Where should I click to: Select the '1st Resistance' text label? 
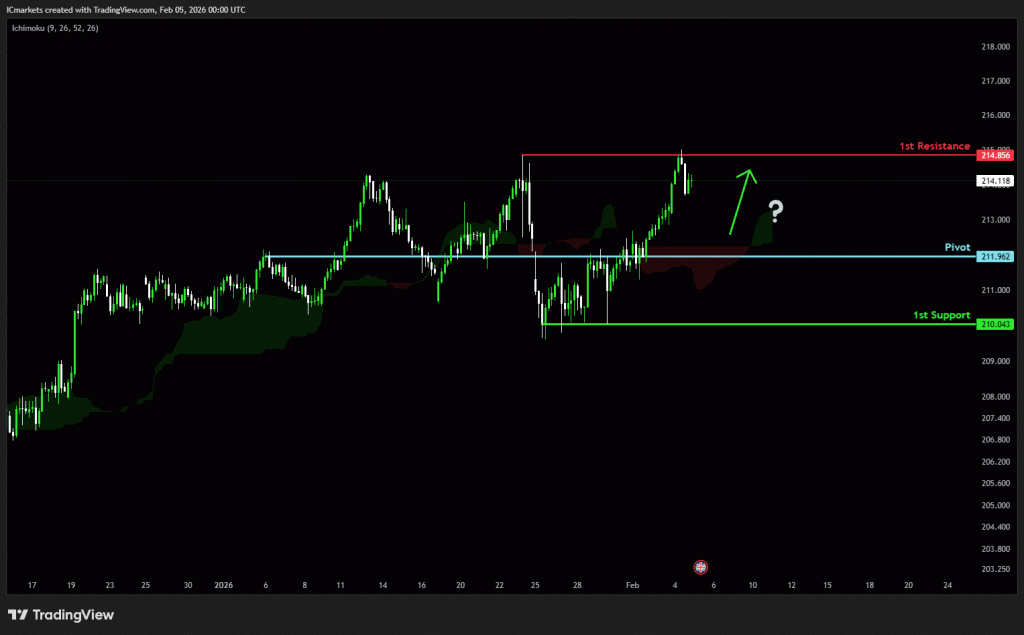click(934, 146)
